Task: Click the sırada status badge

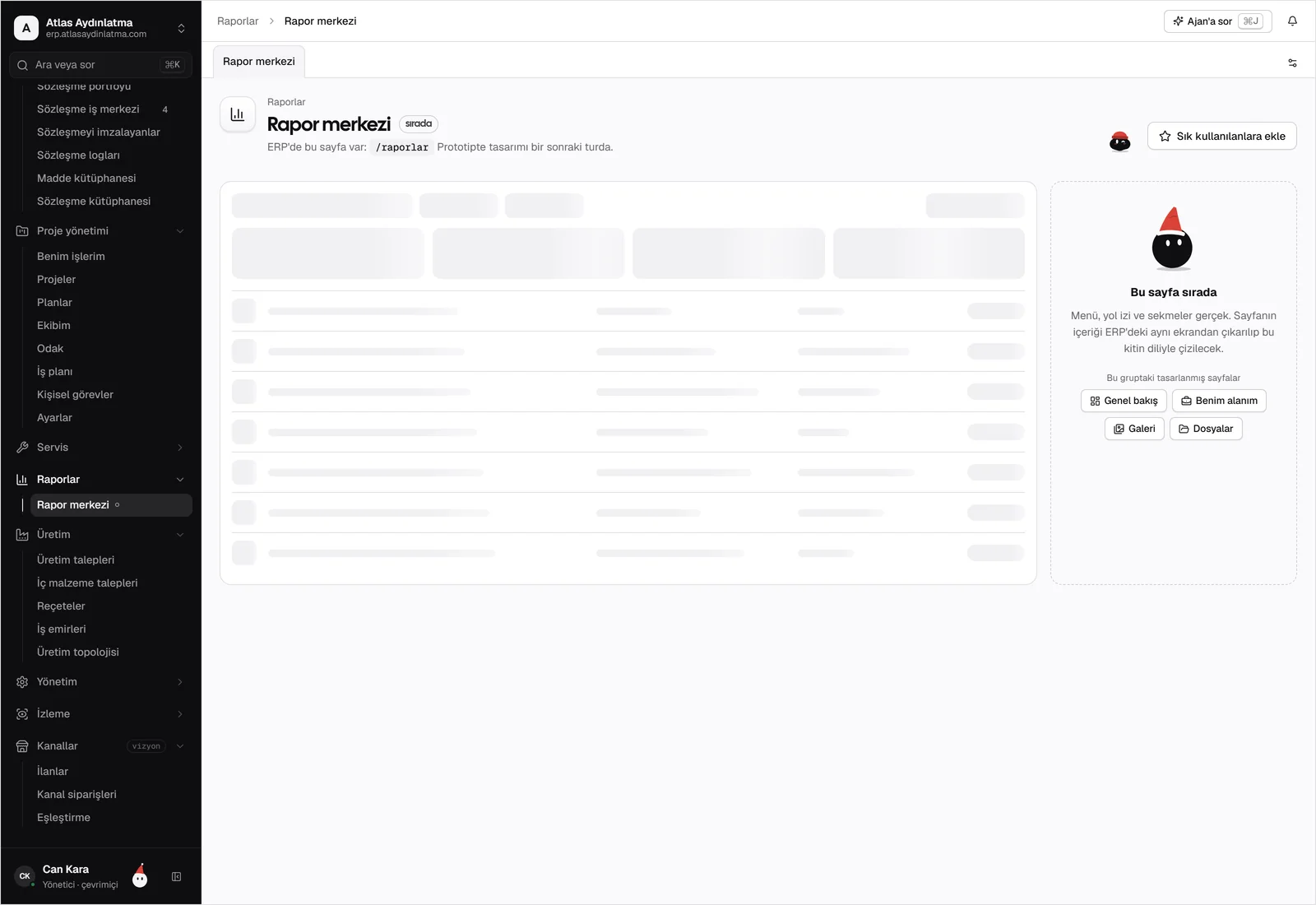Action: (x=419, y=124)
